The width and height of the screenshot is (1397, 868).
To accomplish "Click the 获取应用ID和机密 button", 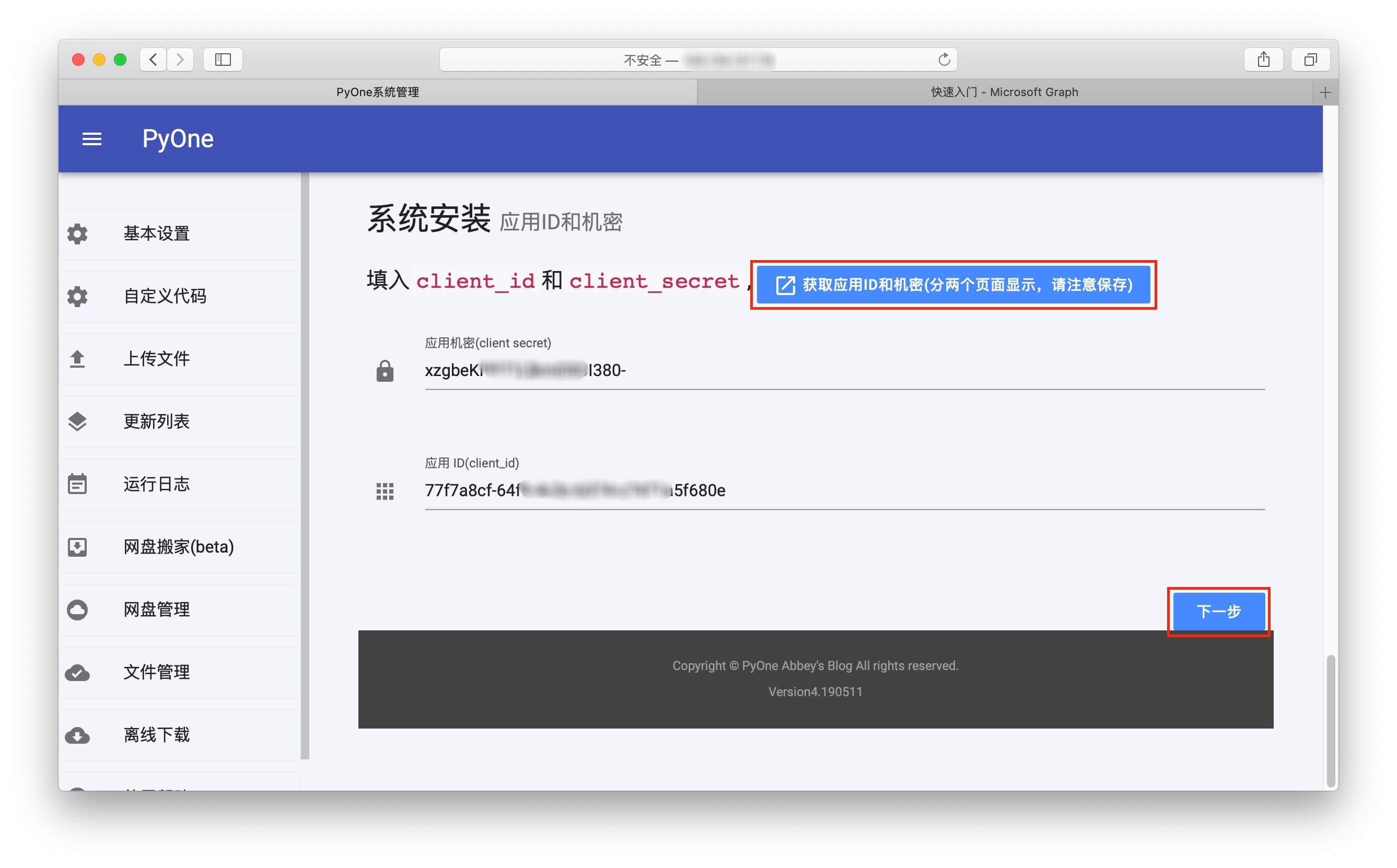I will point(953,285).
